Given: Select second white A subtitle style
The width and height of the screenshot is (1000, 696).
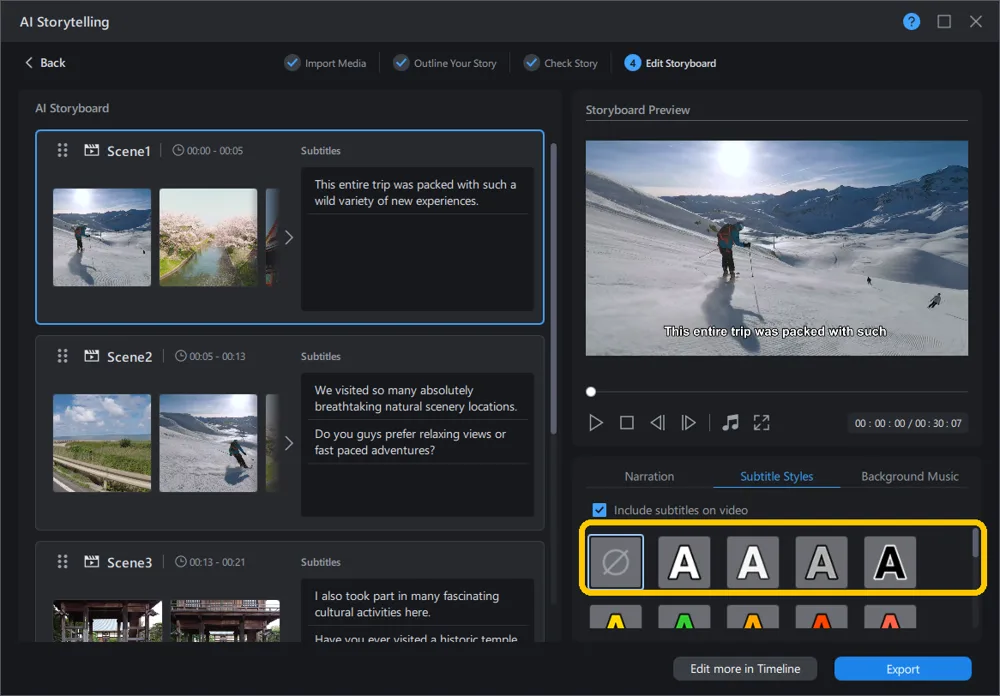Looking at the screenshot, I should coord(753,562).
